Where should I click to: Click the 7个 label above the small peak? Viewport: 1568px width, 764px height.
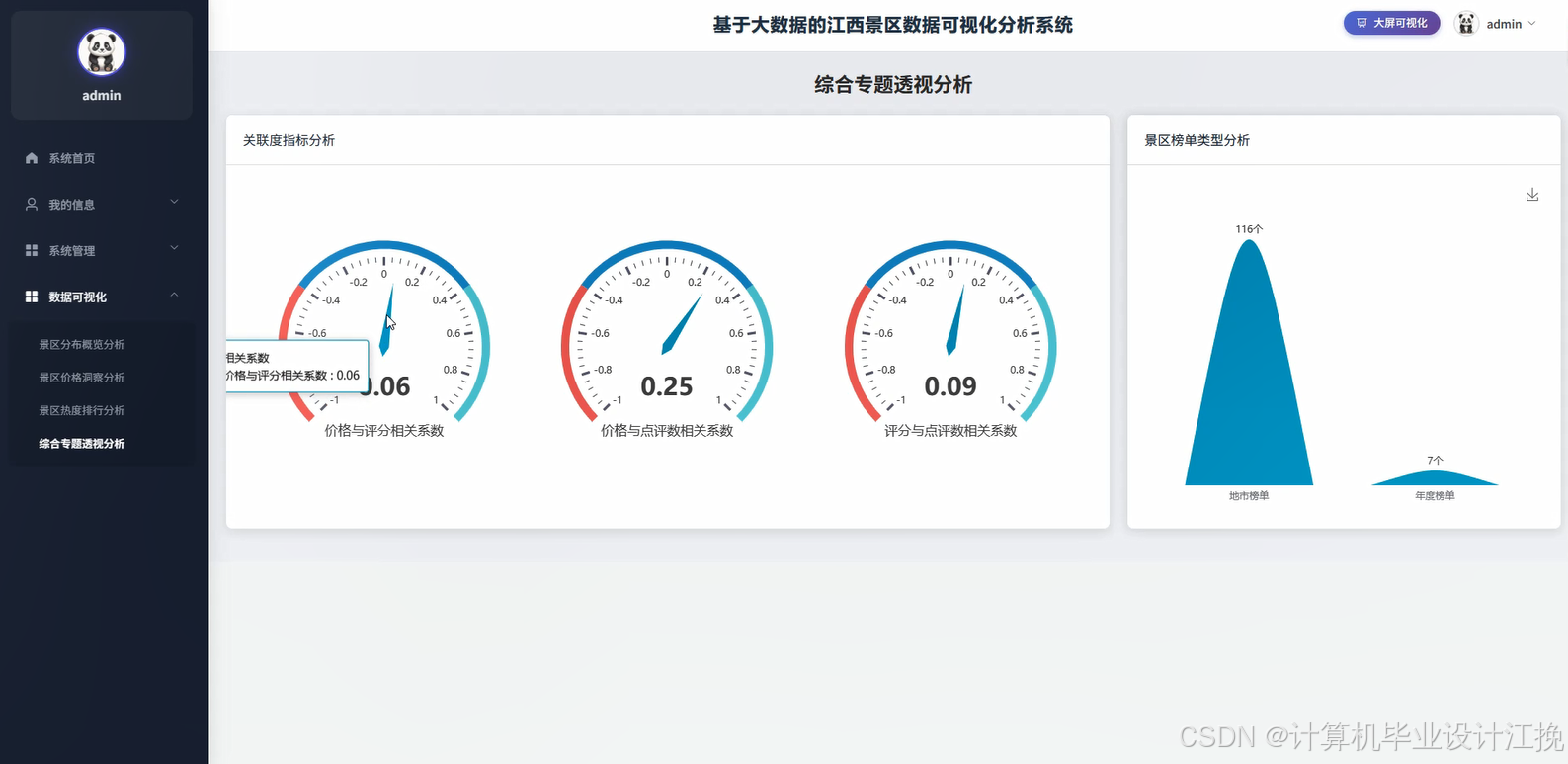(1435, 460)
